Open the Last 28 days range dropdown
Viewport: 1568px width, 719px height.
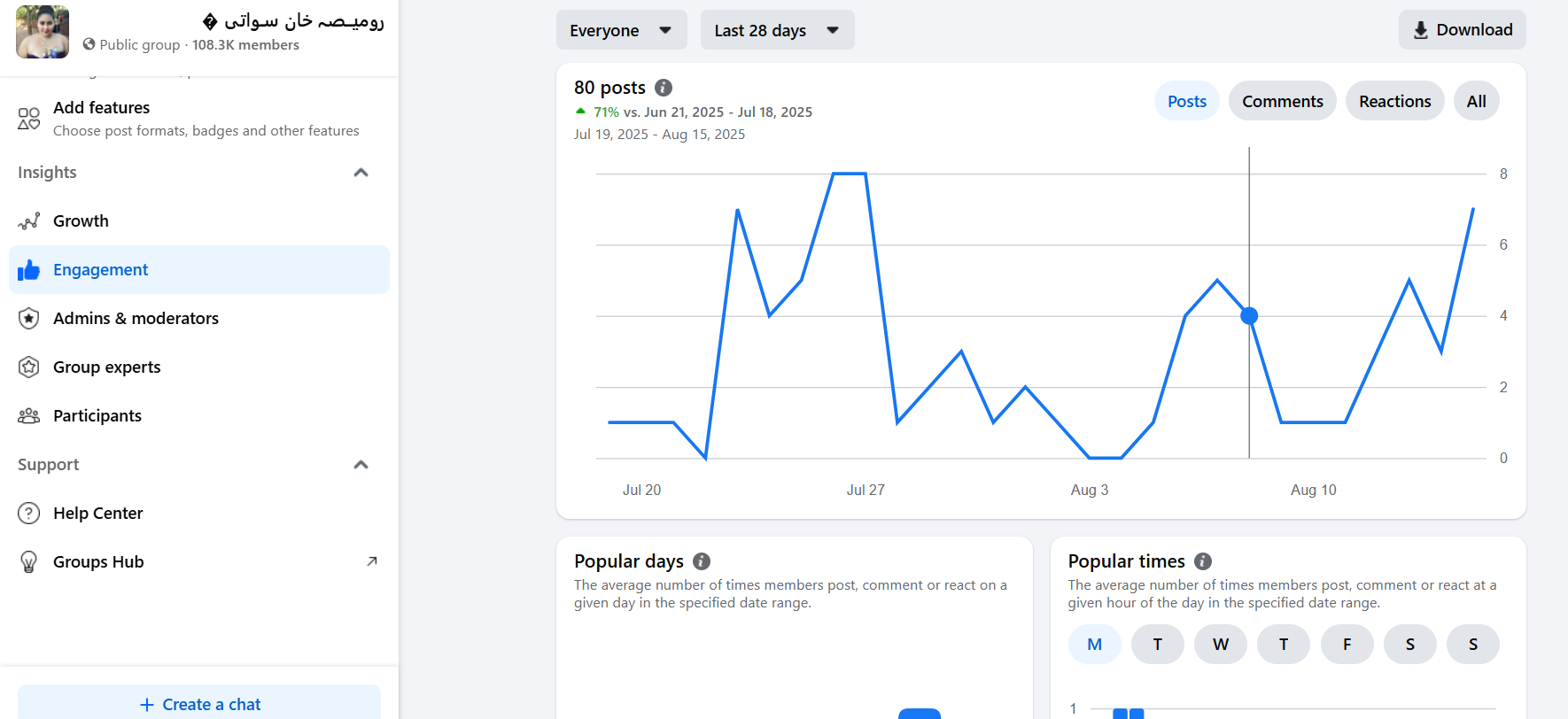pyautogui.click(x=778, y=30)
